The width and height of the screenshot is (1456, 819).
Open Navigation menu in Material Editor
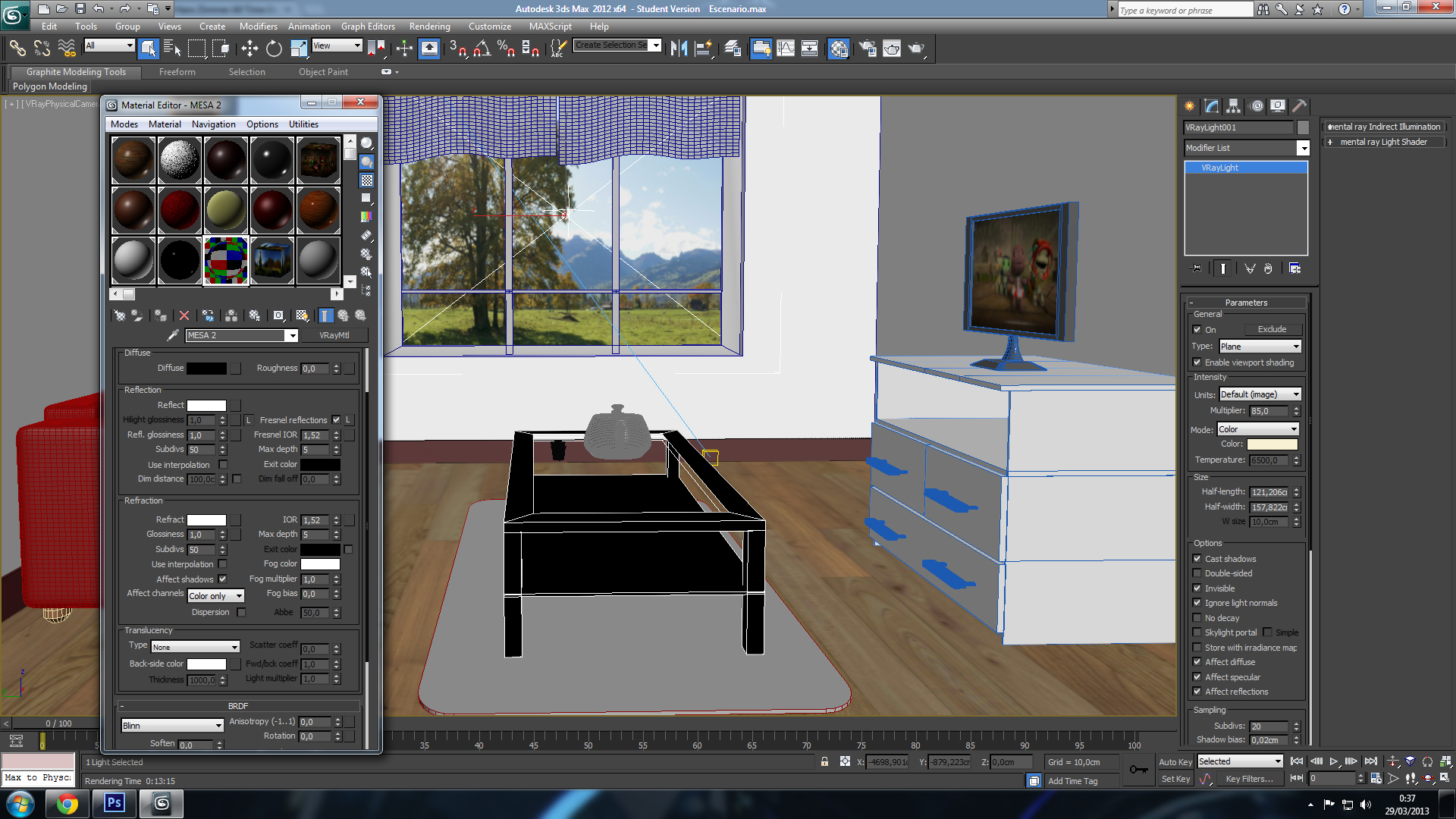coord(213,124)
